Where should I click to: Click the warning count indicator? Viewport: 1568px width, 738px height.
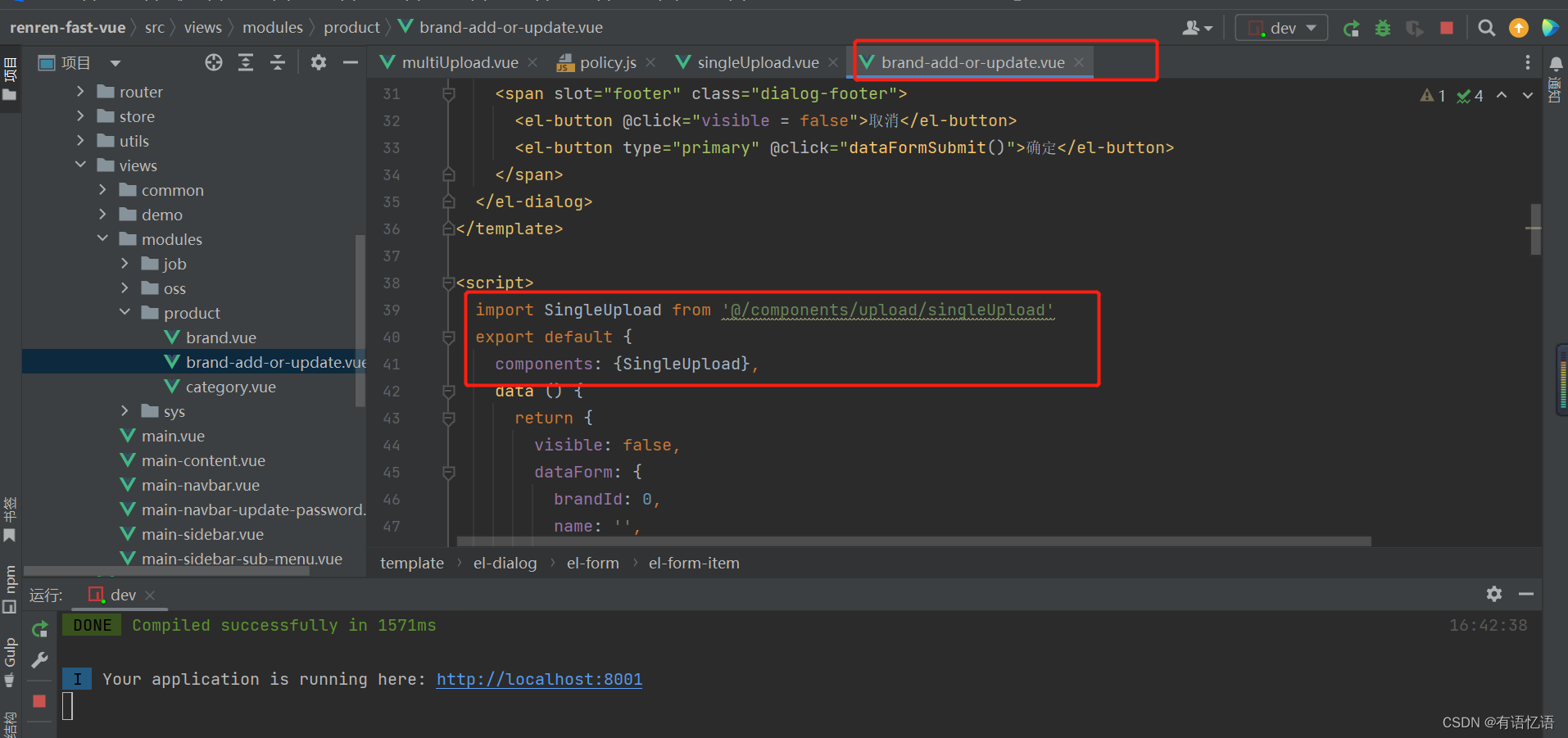pos(1433,96)
